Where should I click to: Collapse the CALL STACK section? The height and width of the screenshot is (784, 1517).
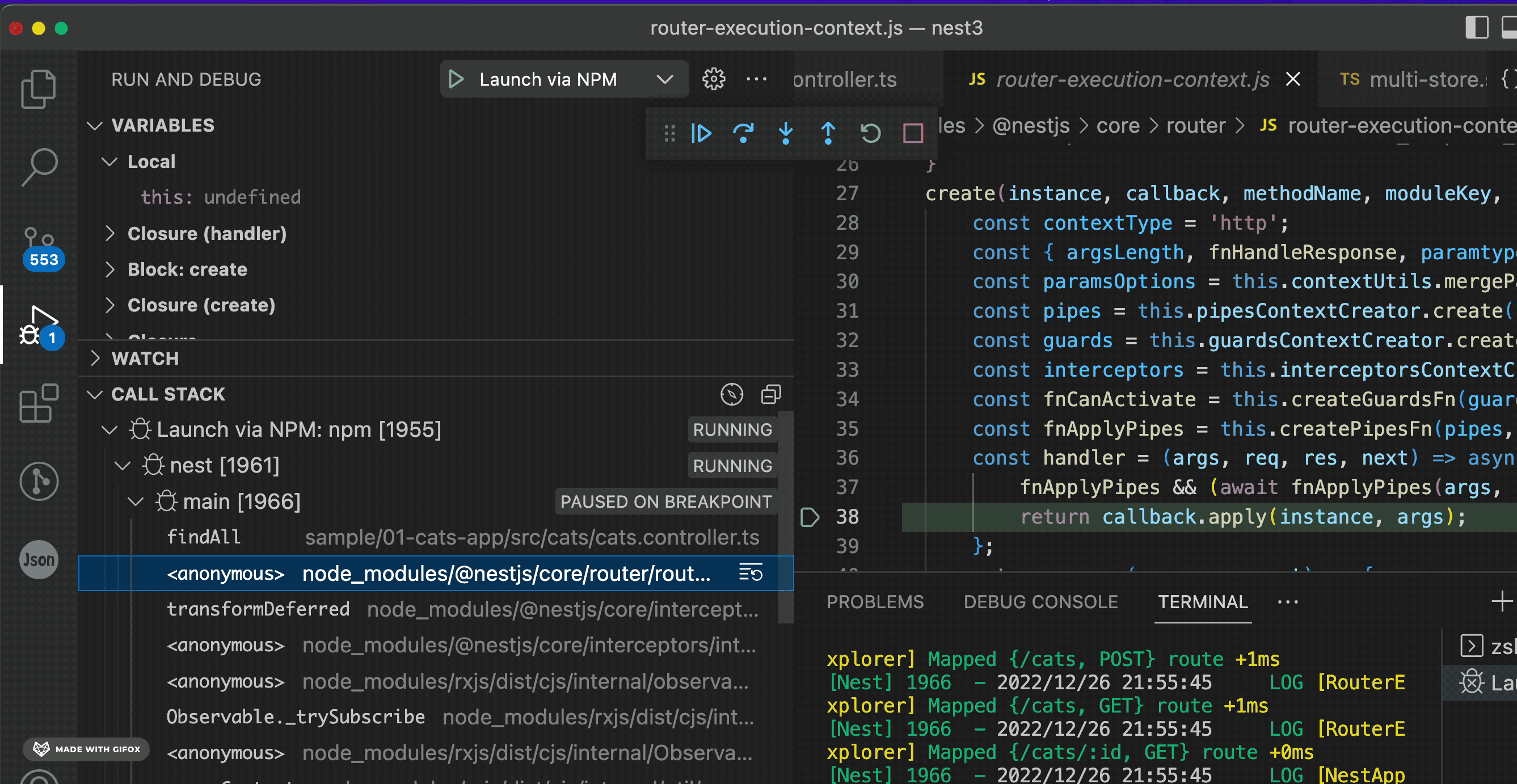95,394
